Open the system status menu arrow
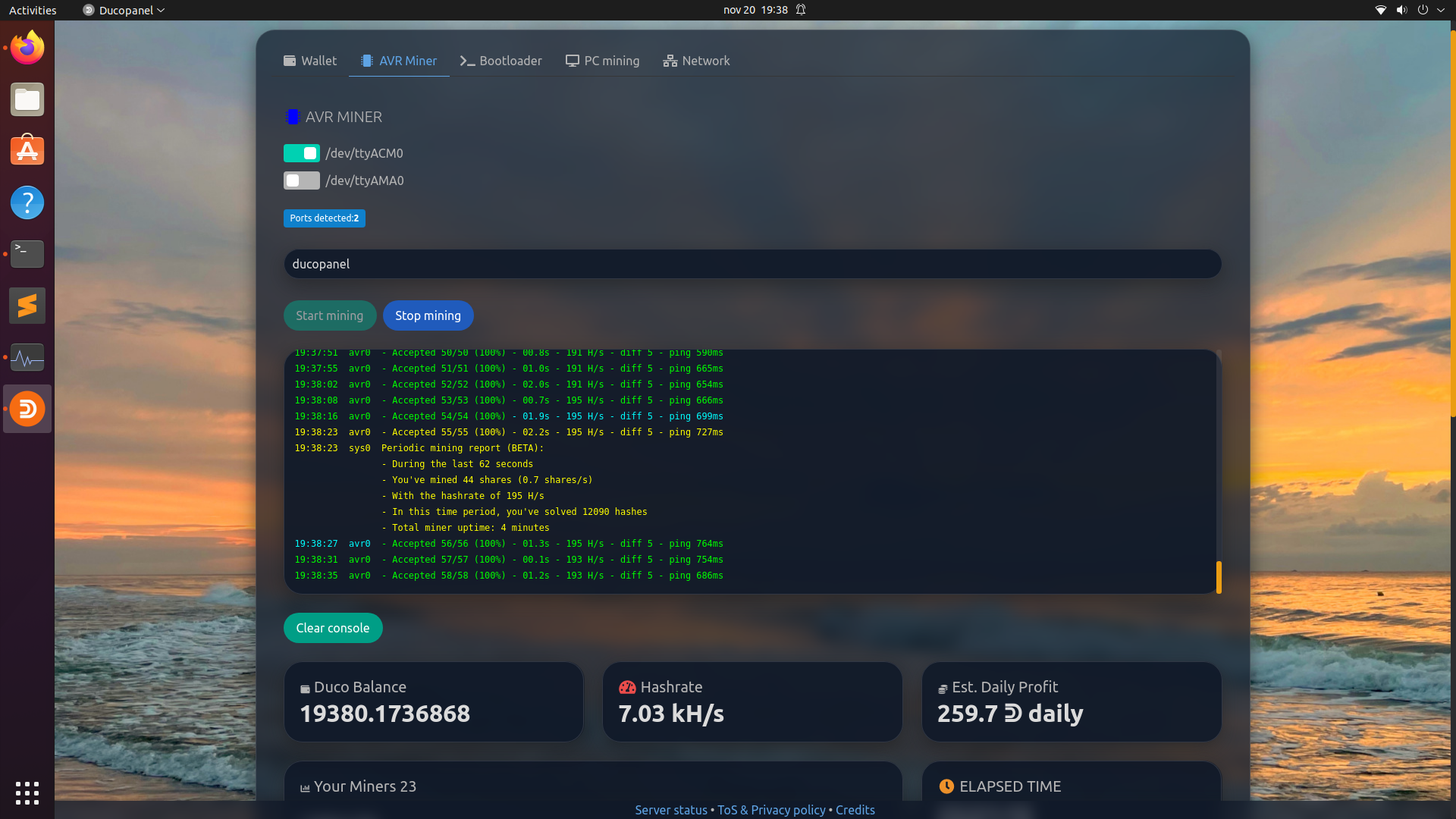Screen dimensions: 1456x819 tap(1441, 10)
